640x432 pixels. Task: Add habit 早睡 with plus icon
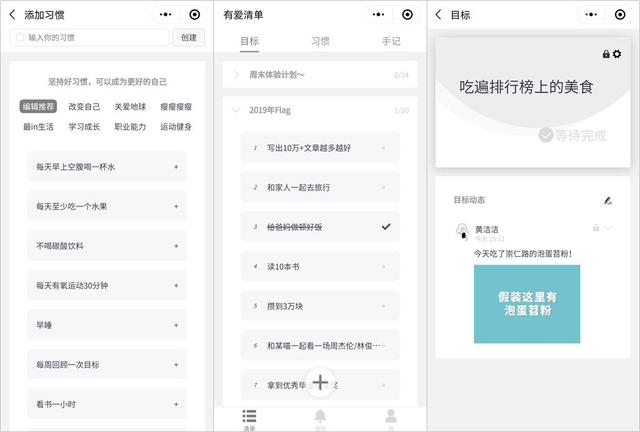click(176, 325)
